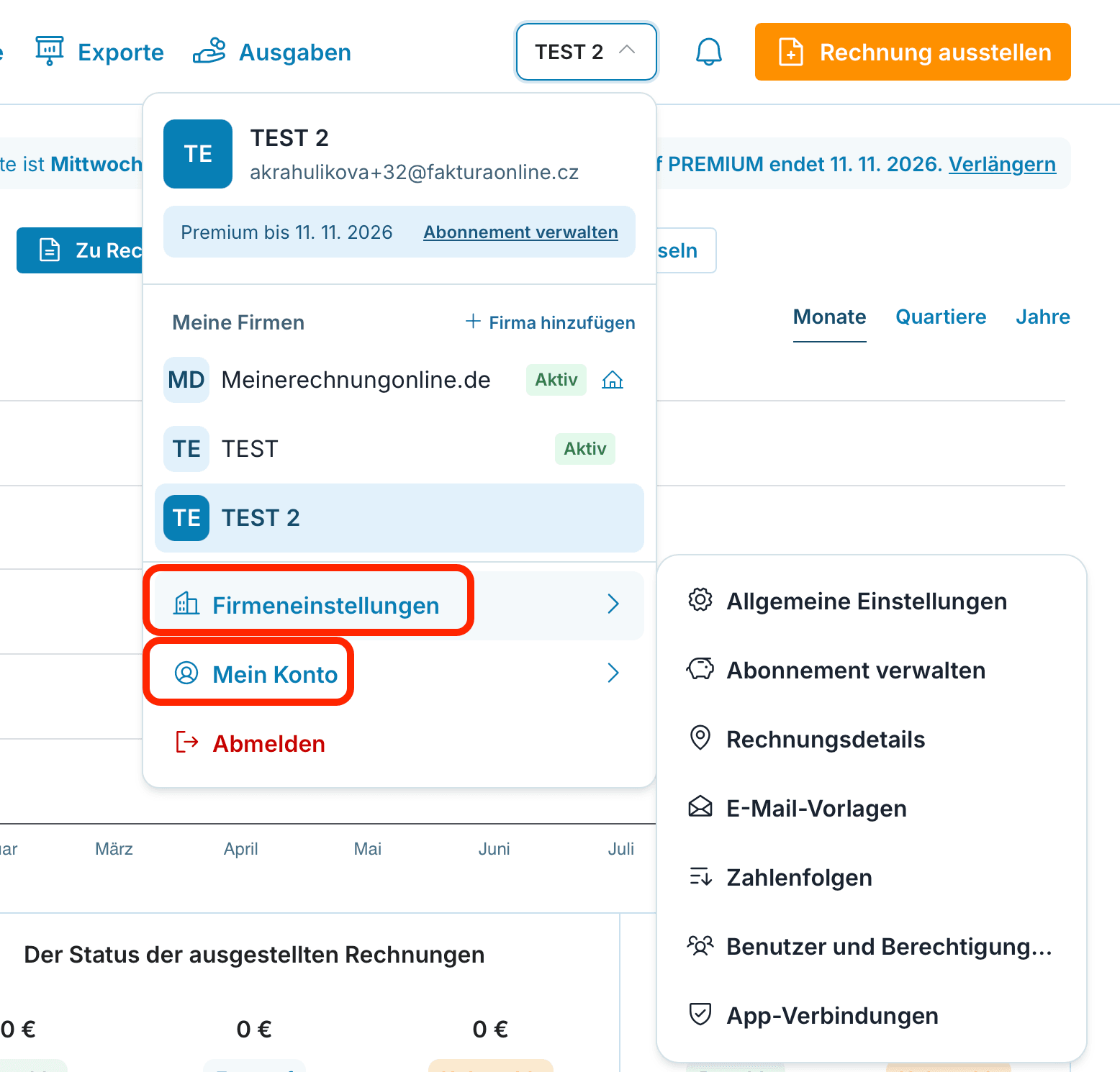Click the Aktiv badge next to TEST
Image resolution: width=1120 pixels, height=1072 pixels.
[x=585, y=449]
